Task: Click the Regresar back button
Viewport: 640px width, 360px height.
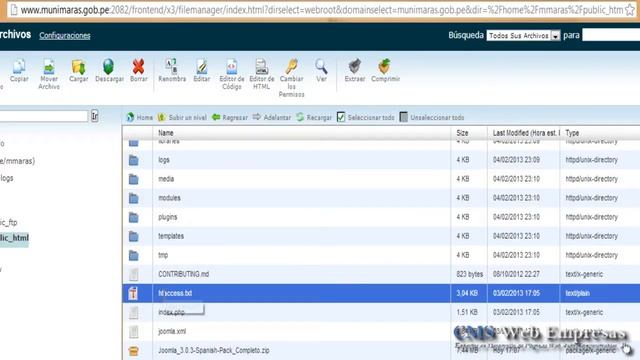Action: tap(230, 117)
